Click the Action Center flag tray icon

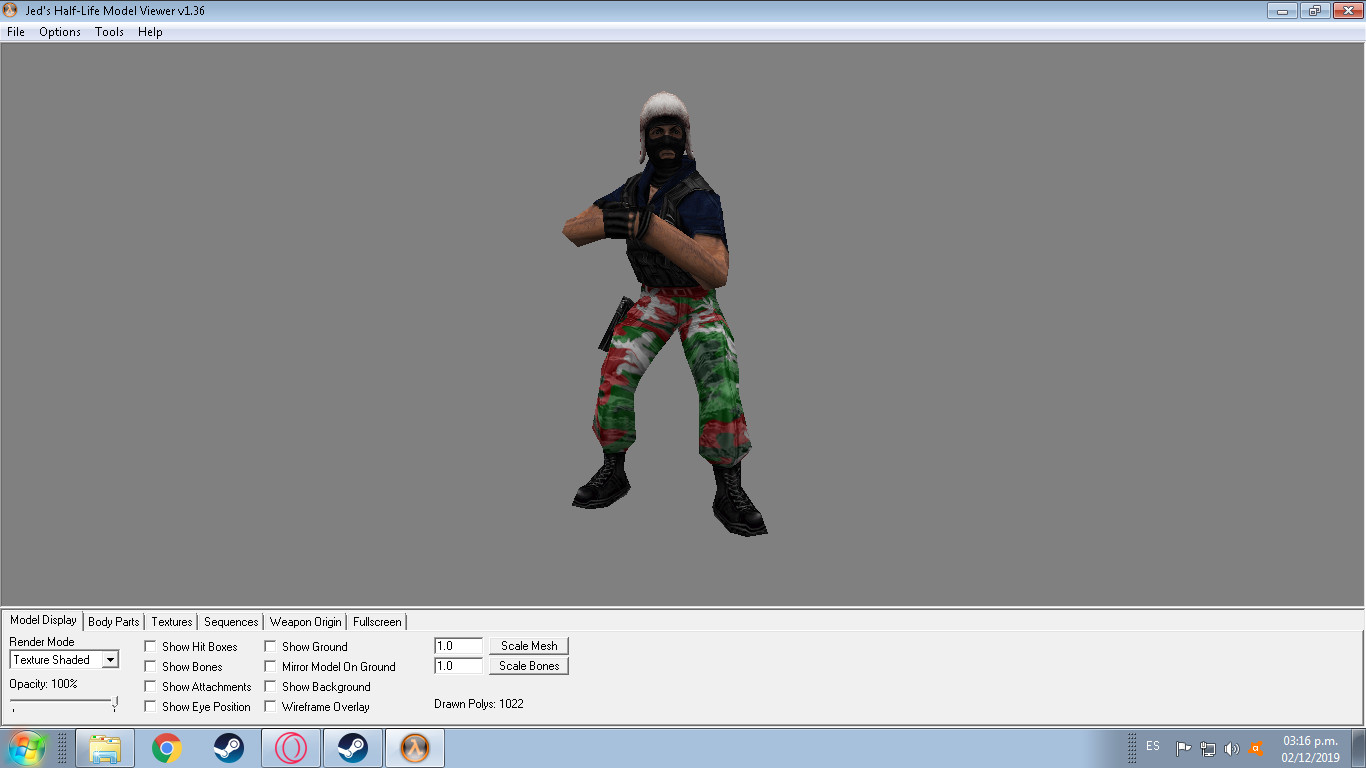(x=1183, y=748)
